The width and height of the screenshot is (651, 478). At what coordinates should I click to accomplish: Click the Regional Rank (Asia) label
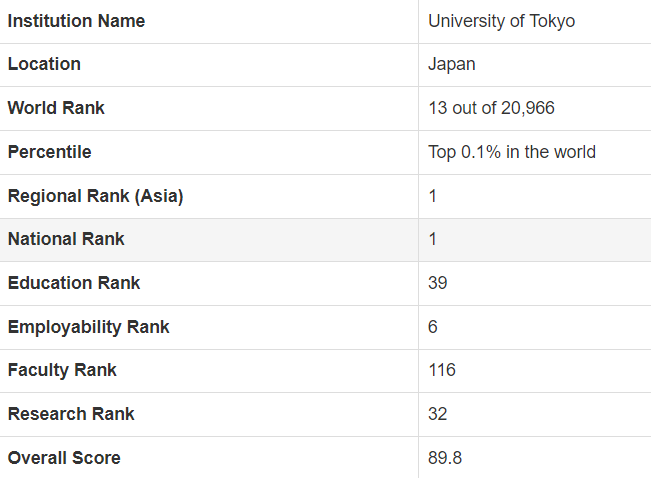point(95,196)
